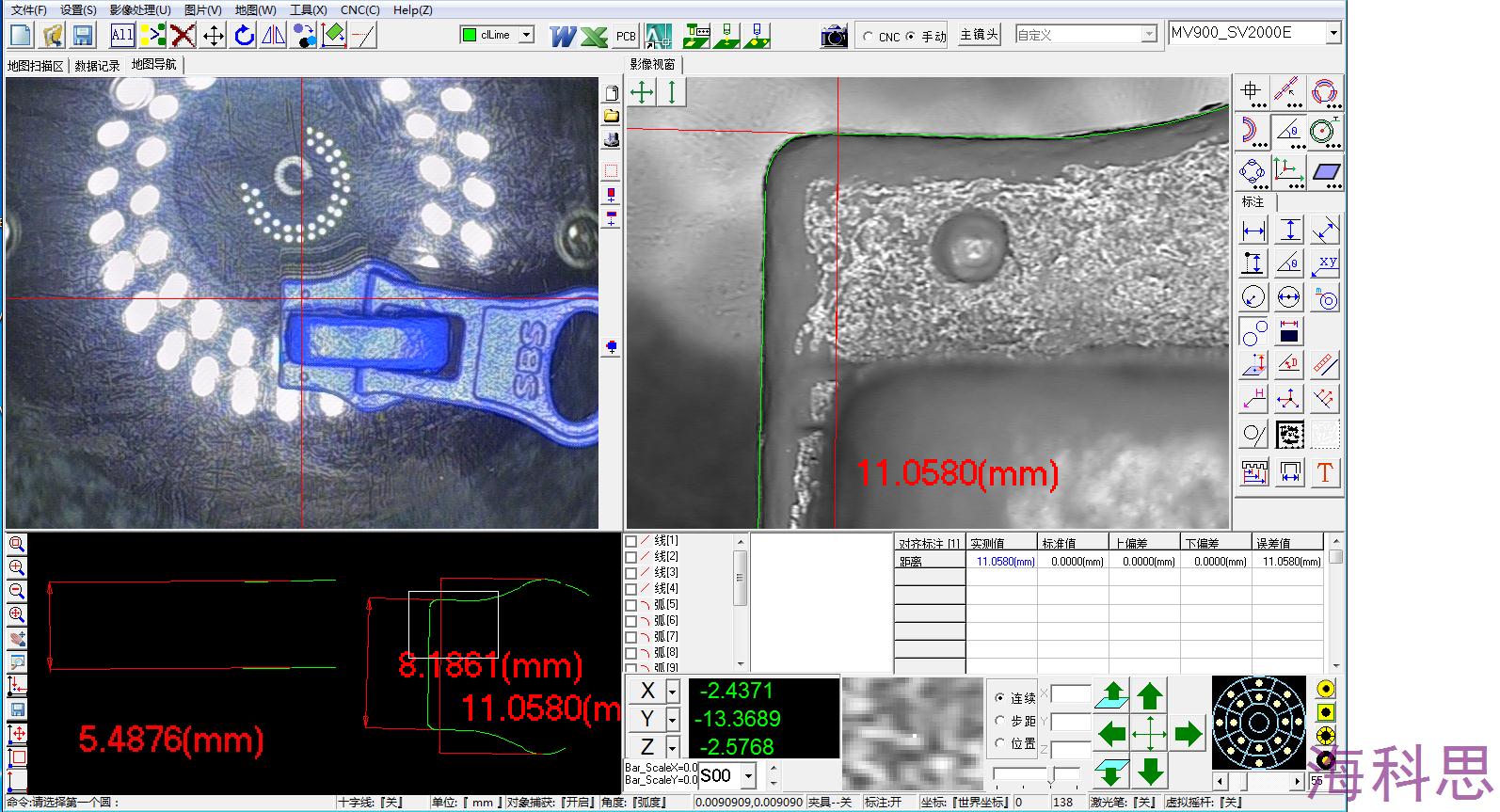The image size is (1500, 812).
Task: Click the speed slider under radio buttons
Action: pyautogui.click(x=1020, y=774)
